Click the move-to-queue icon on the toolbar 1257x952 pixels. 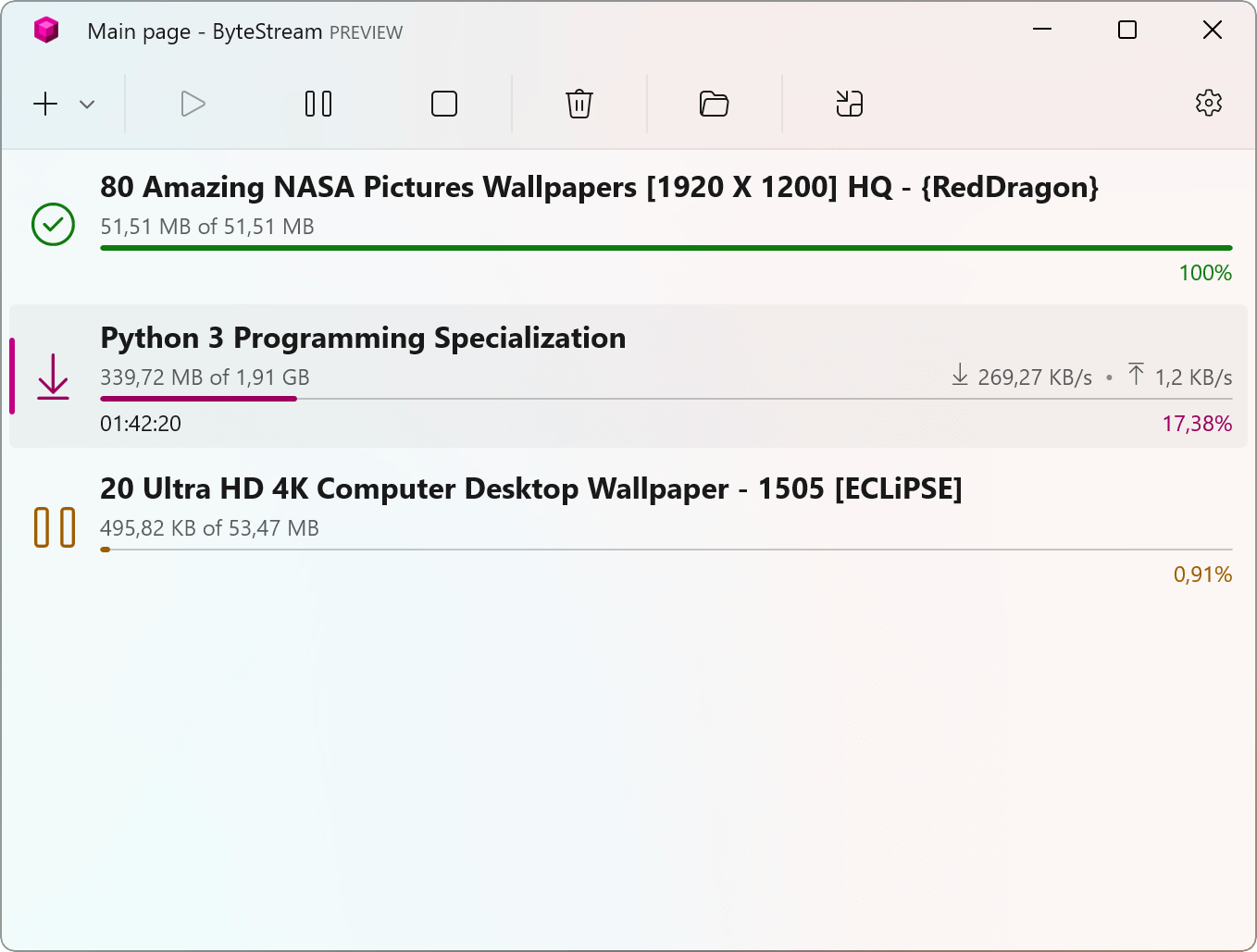[849, 104]
